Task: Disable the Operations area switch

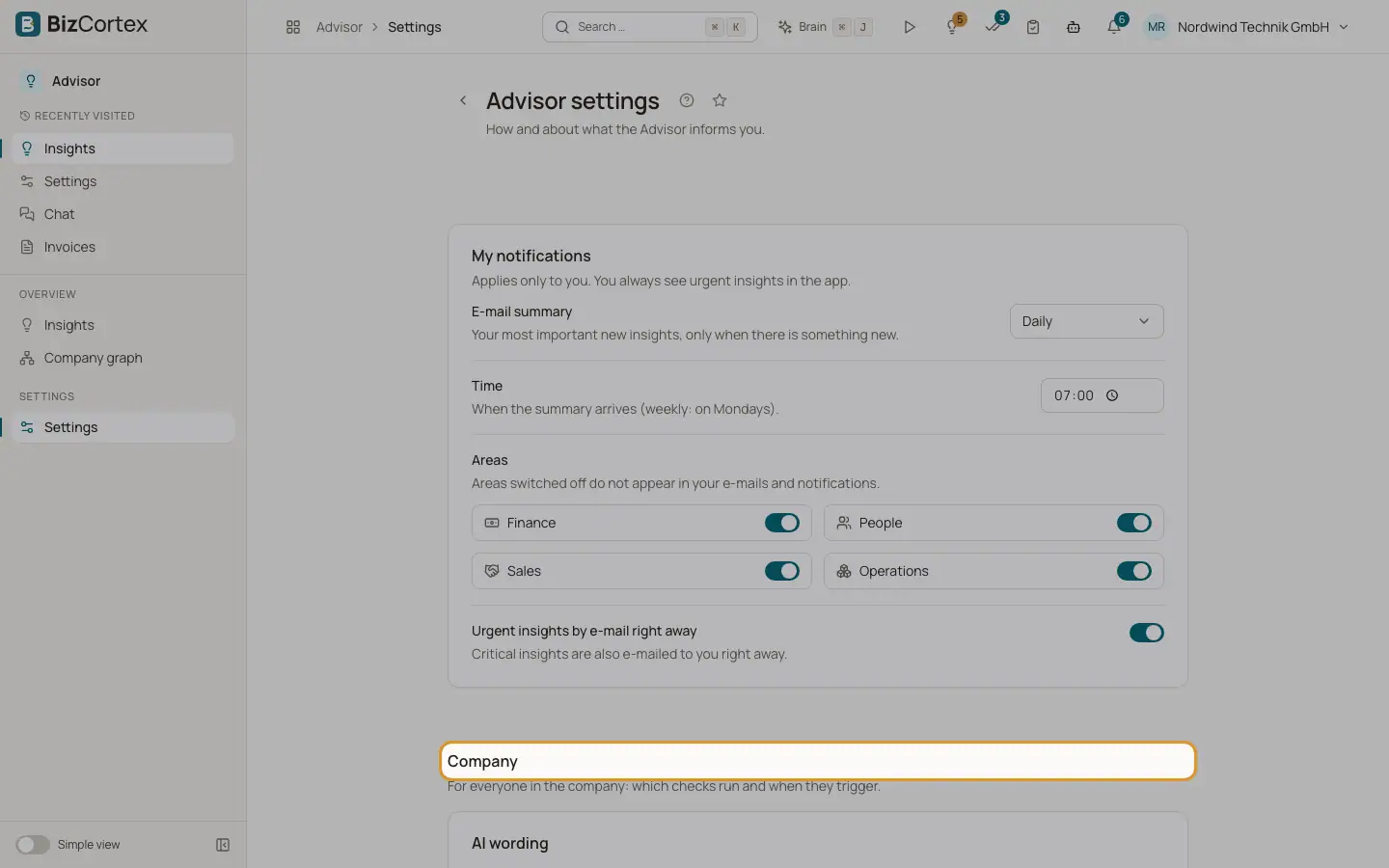Action: pos(1134,571)
